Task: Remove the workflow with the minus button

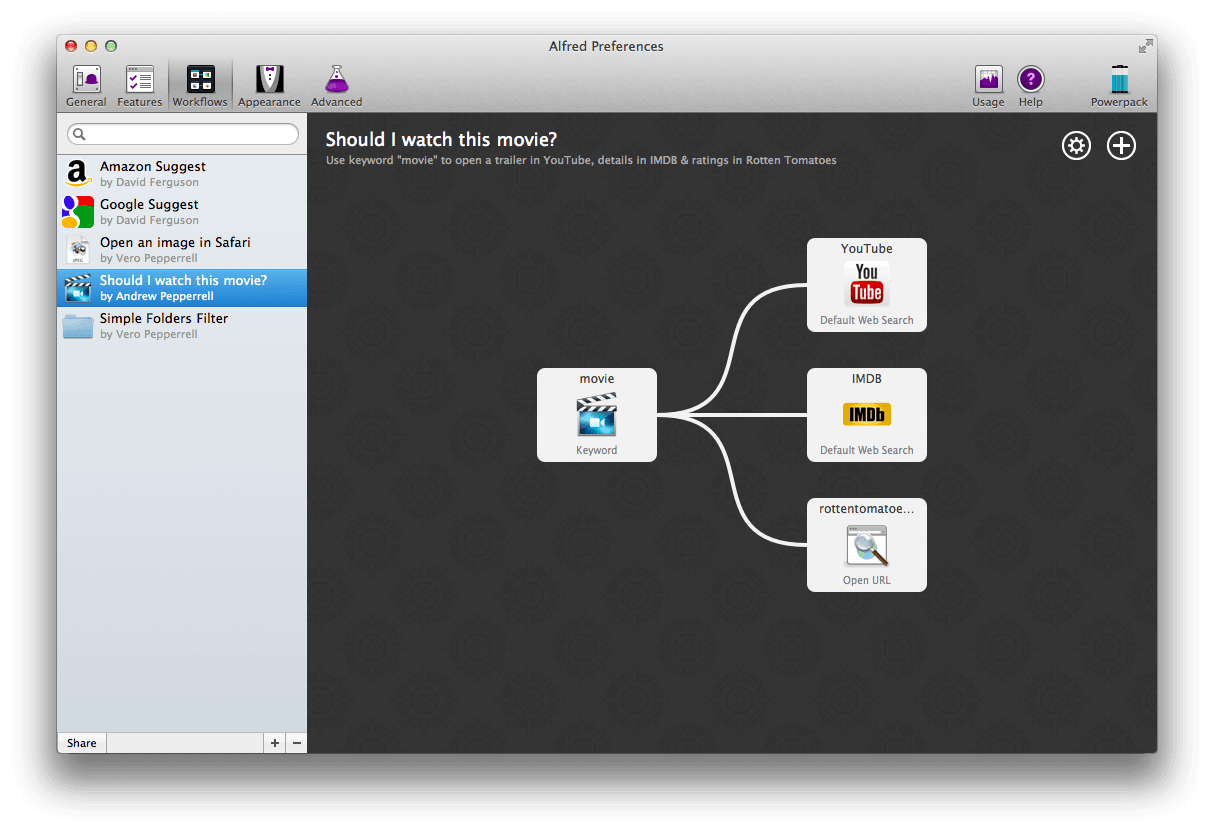Action: [x=296, y=743]
